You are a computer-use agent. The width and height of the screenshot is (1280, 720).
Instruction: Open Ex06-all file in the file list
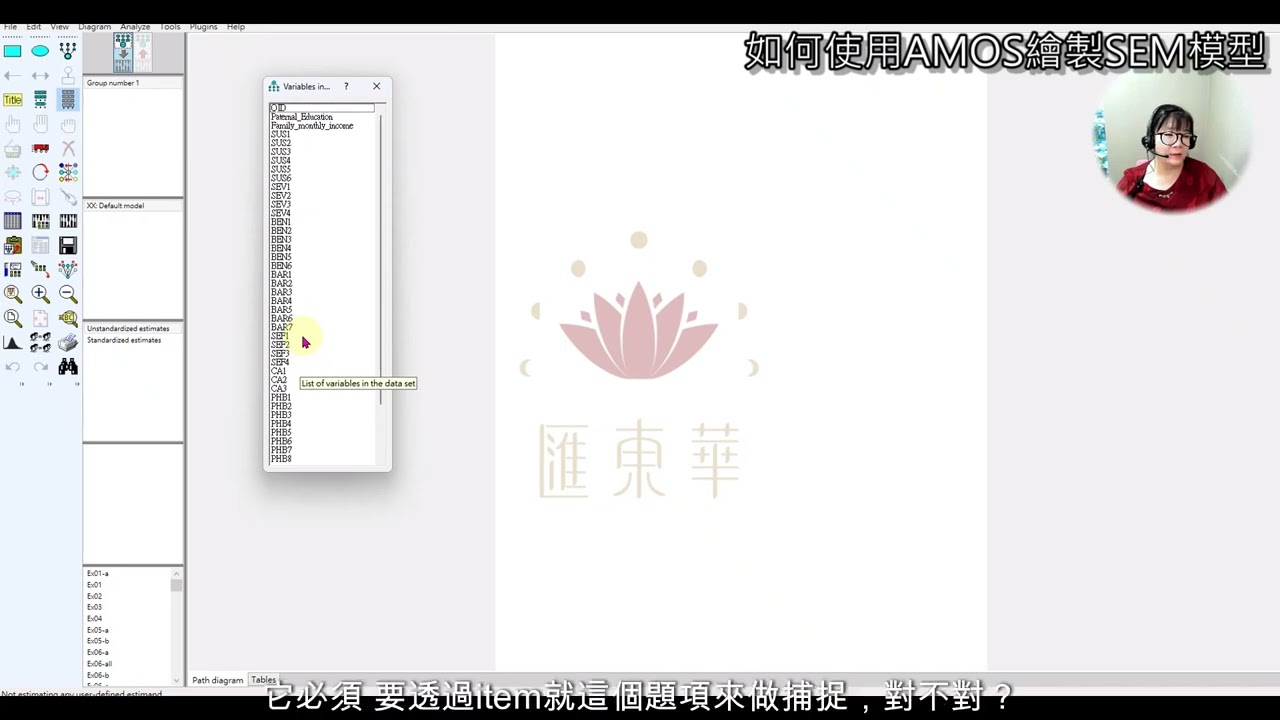point(99,664)
